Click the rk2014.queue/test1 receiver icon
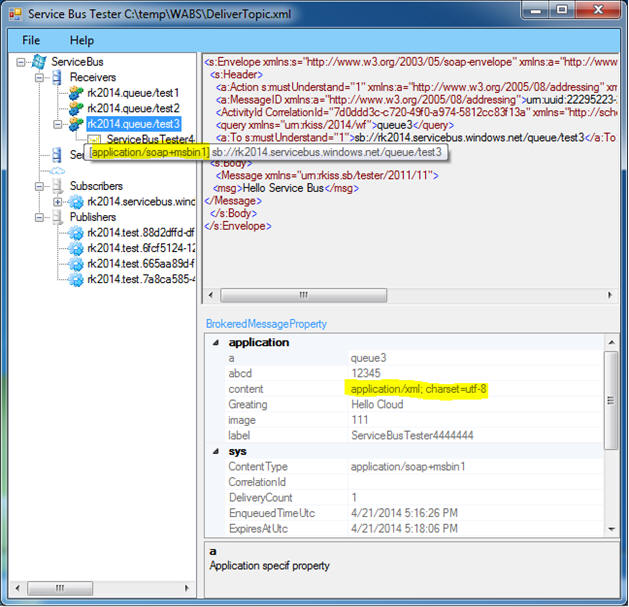Image resolution: width=629 pixels, height=607 pixels. click(75, 93)
